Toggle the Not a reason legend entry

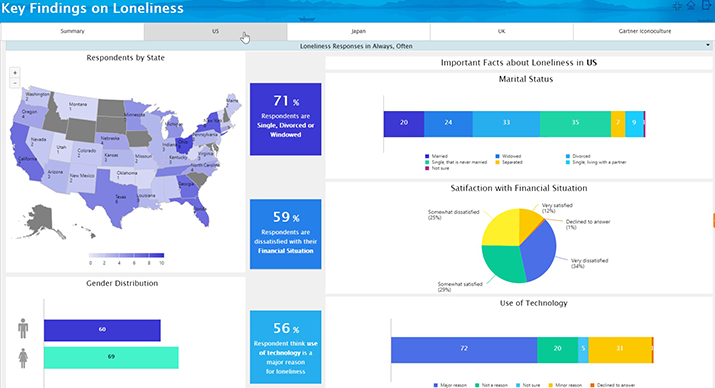[492, 385]
